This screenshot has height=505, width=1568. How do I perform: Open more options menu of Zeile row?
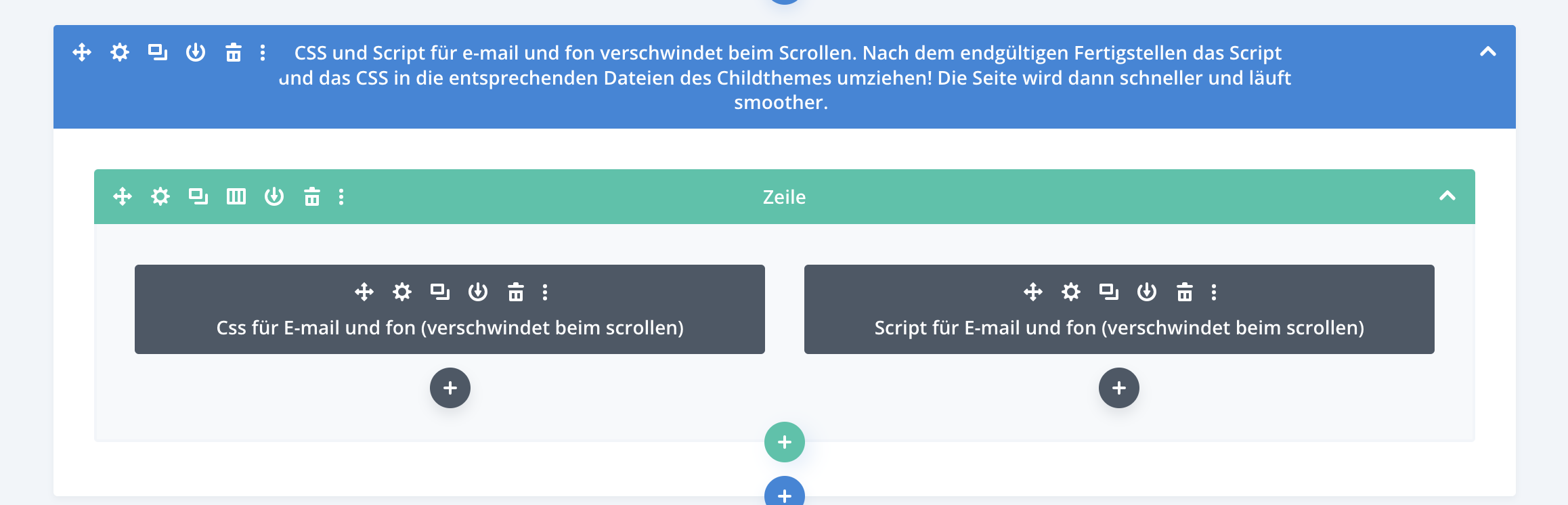coord(341,196)
